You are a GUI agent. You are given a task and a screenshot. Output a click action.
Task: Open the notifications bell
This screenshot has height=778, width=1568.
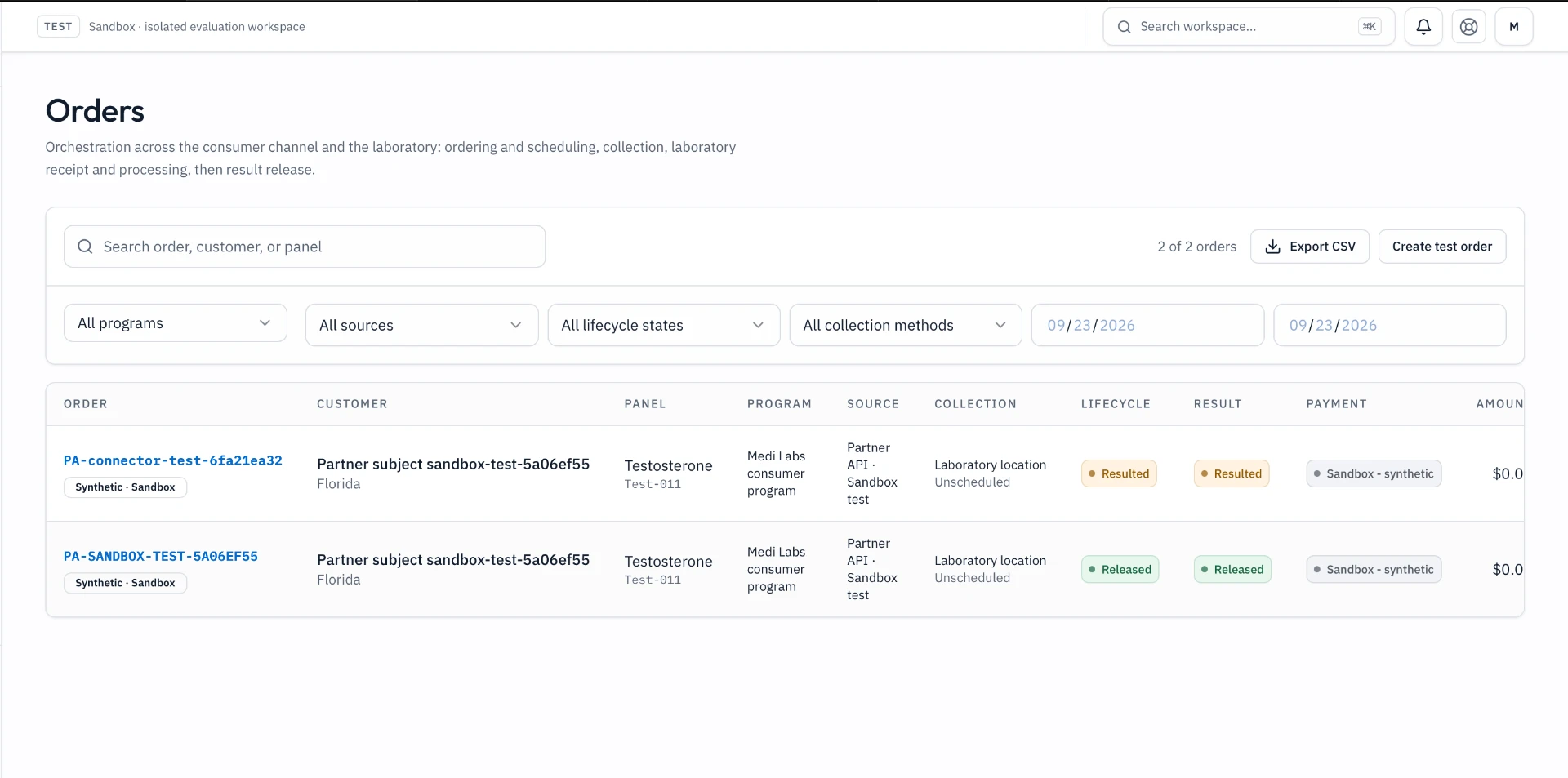point(1423,27)
